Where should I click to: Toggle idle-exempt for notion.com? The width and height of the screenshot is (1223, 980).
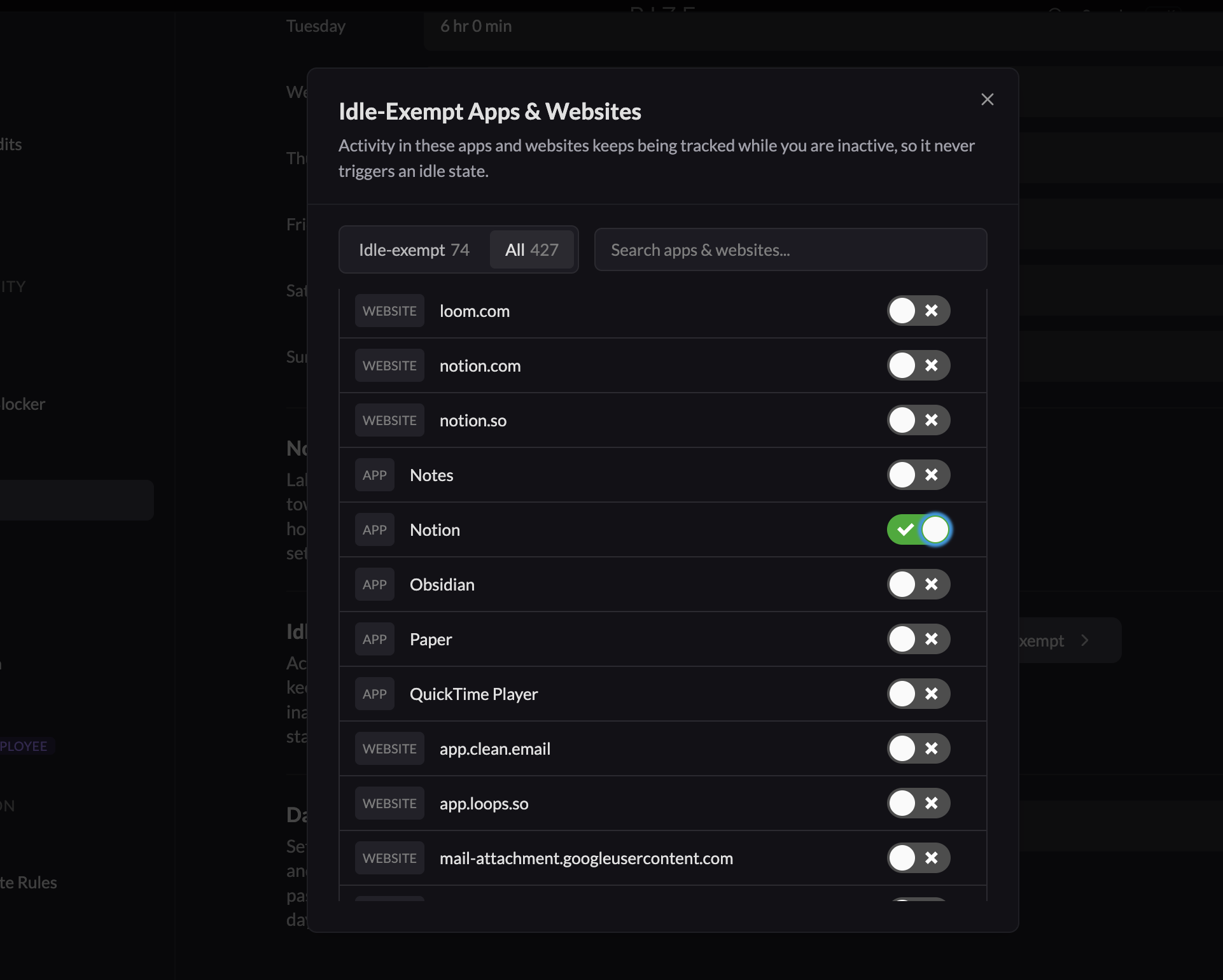(918, 365)
